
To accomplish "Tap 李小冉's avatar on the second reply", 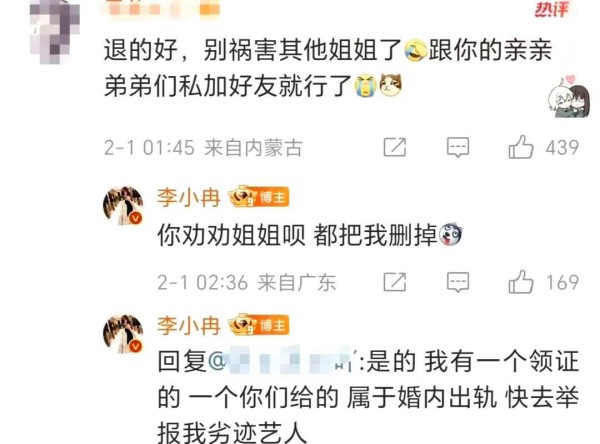I will 123,333.
